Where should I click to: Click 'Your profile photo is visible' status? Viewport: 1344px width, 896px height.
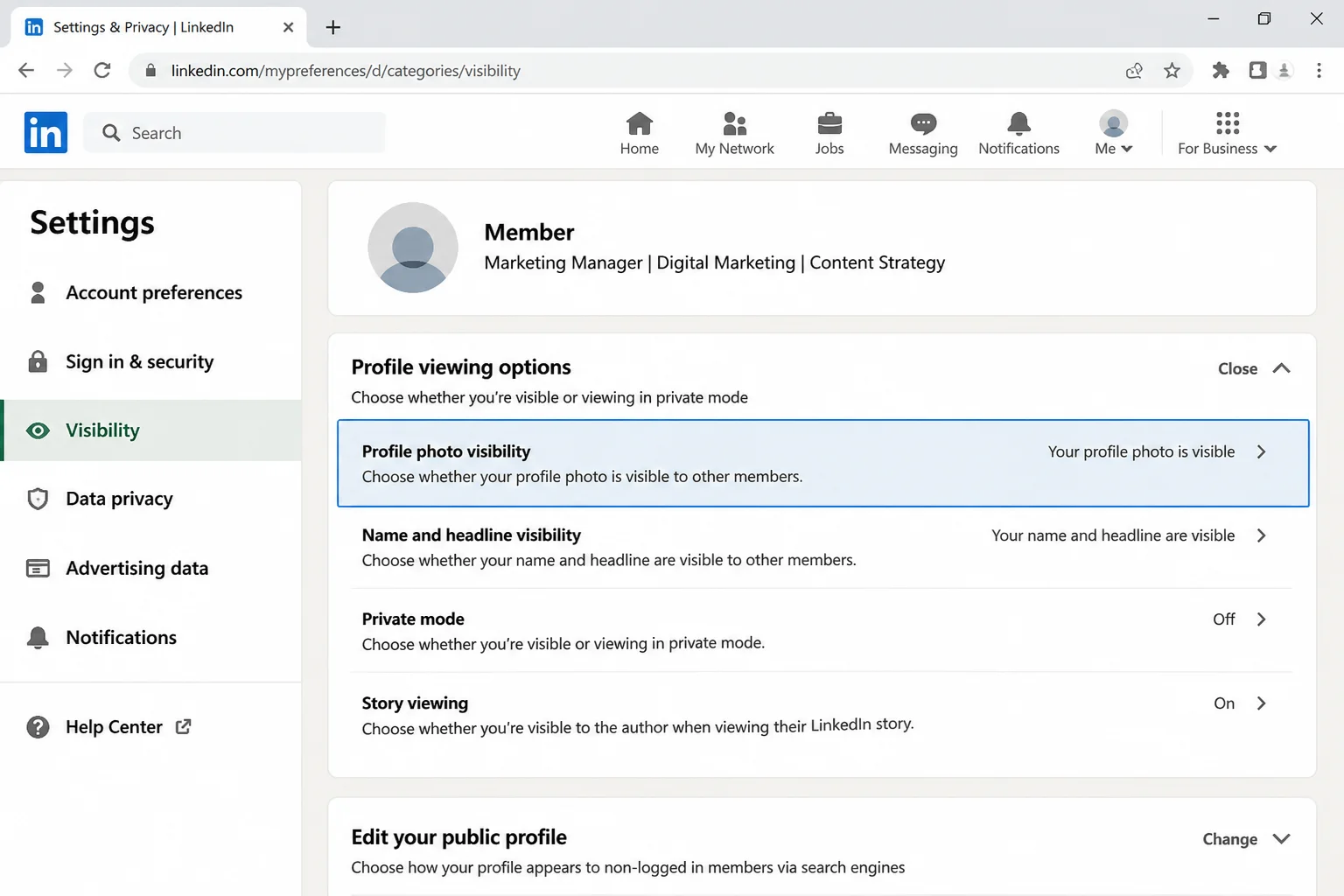1141,451
